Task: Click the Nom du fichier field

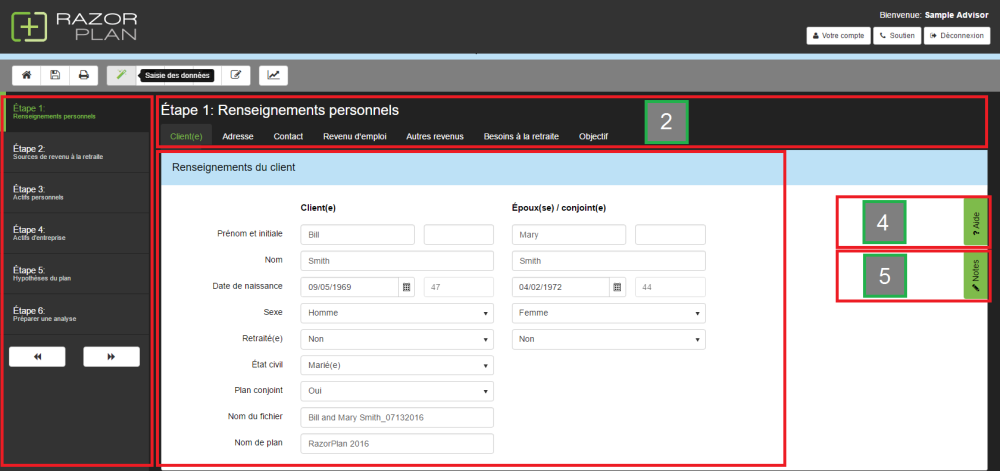Action: pyautogui.click(x=397, y=417)
